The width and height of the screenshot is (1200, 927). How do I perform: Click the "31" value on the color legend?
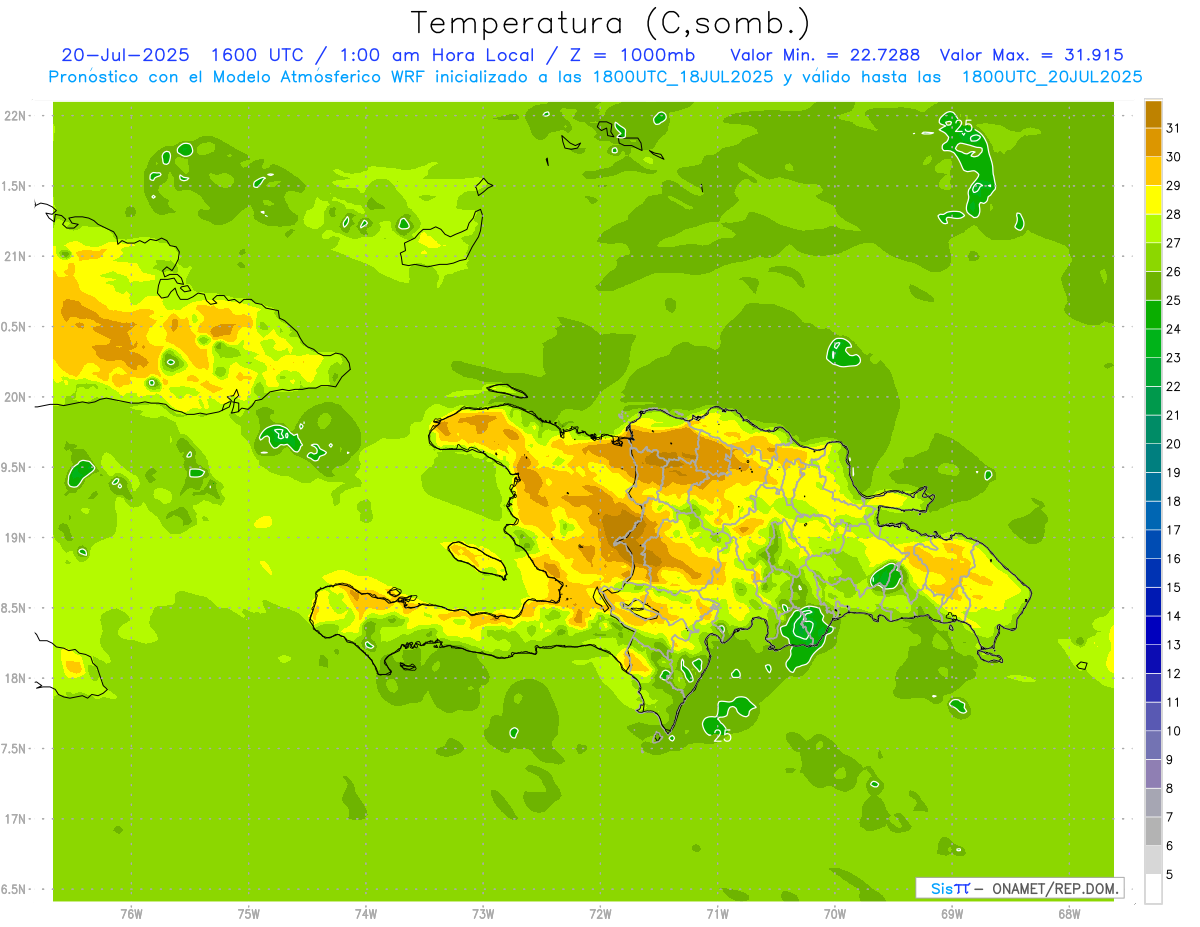[1174, 128]
